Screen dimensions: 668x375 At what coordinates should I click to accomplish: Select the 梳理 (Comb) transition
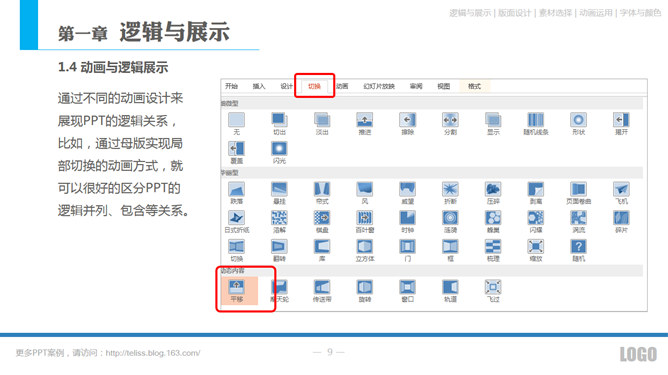(x=493, y=251)
